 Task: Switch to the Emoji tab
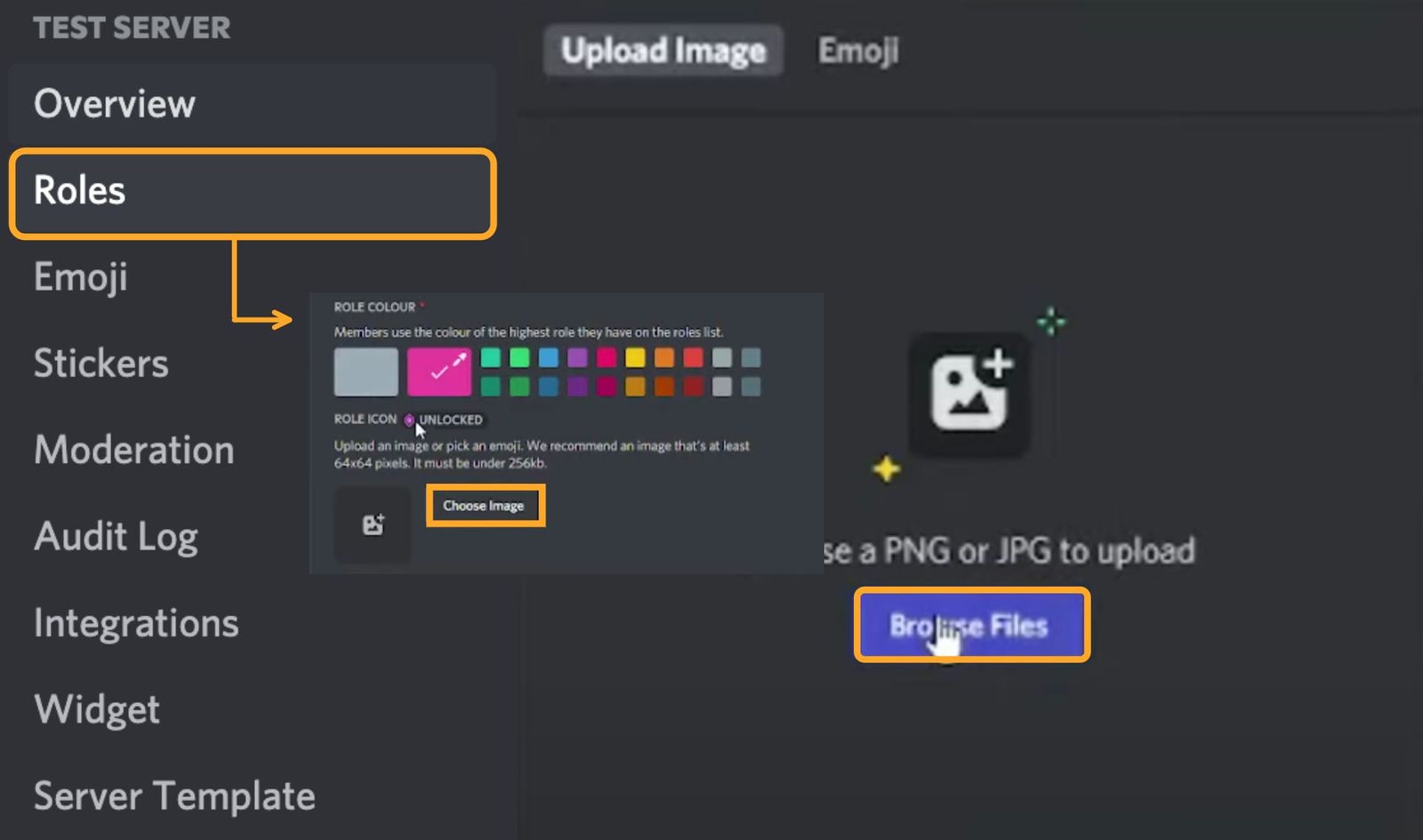(x=856, y=51)
